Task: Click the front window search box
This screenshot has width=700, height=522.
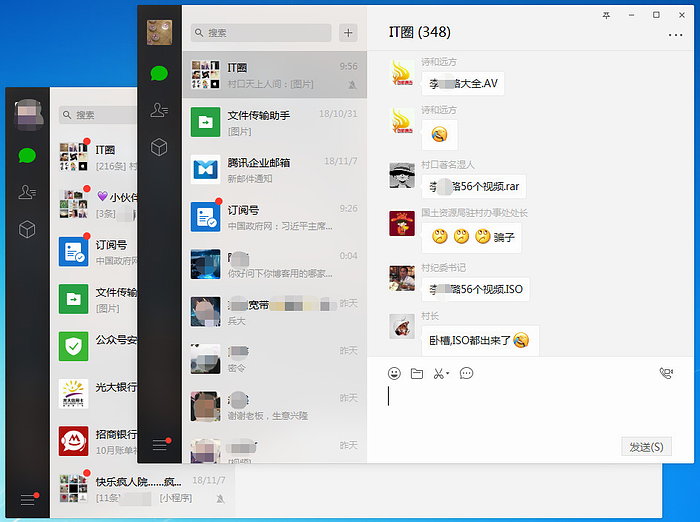Action: [262, 33]
